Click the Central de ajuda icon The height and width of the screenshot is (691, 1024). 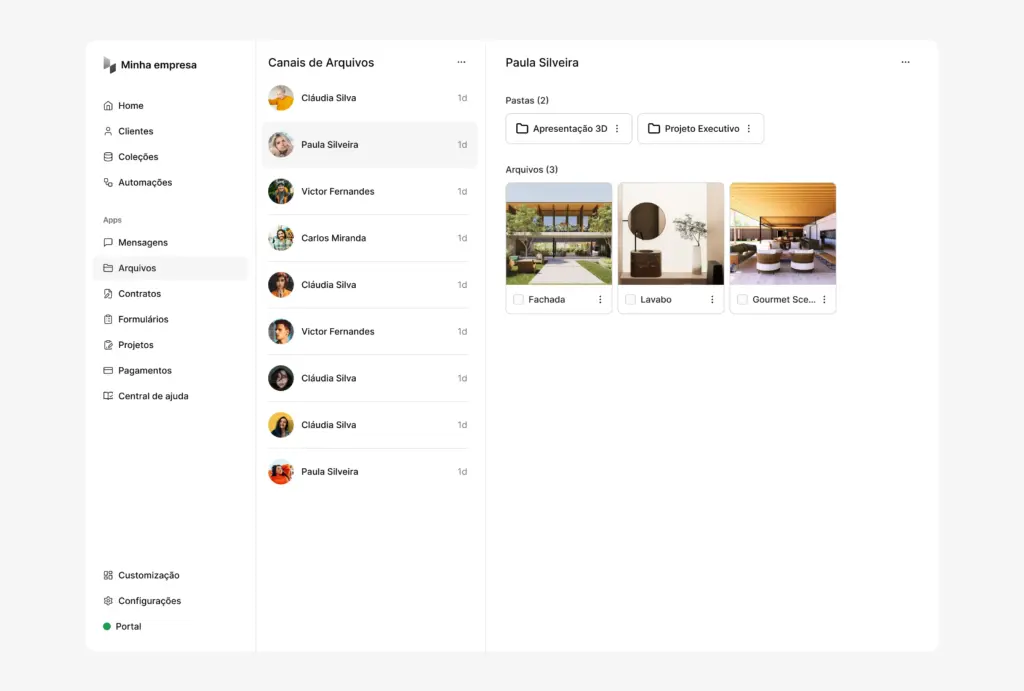click(x=108, y=396)
